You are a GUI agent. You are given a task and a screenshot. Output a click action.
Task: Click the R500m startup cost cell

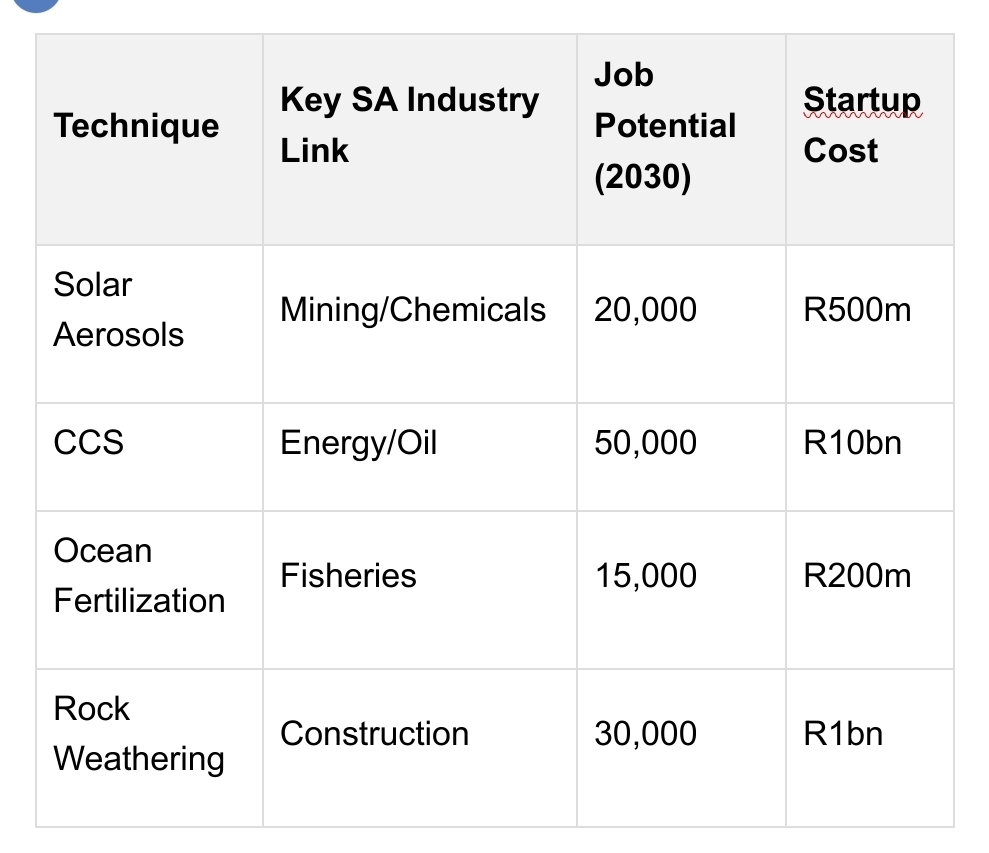tap(857, 310)
